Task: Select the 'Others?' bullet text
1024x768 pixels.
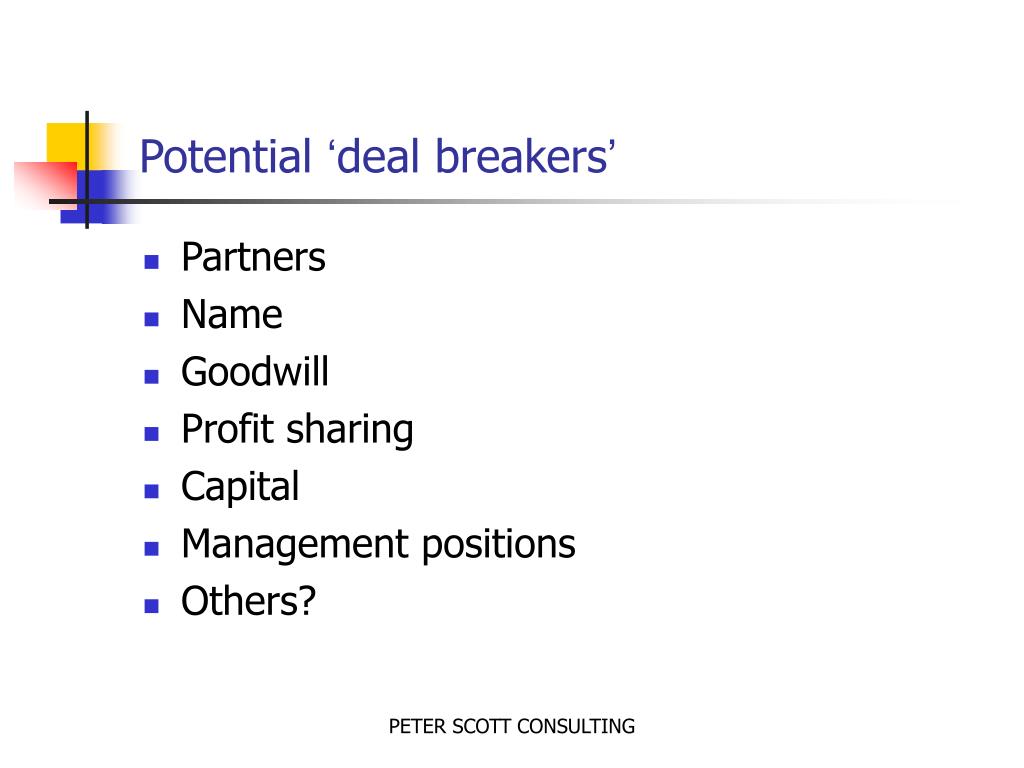Action: click(x=248, y=601)
